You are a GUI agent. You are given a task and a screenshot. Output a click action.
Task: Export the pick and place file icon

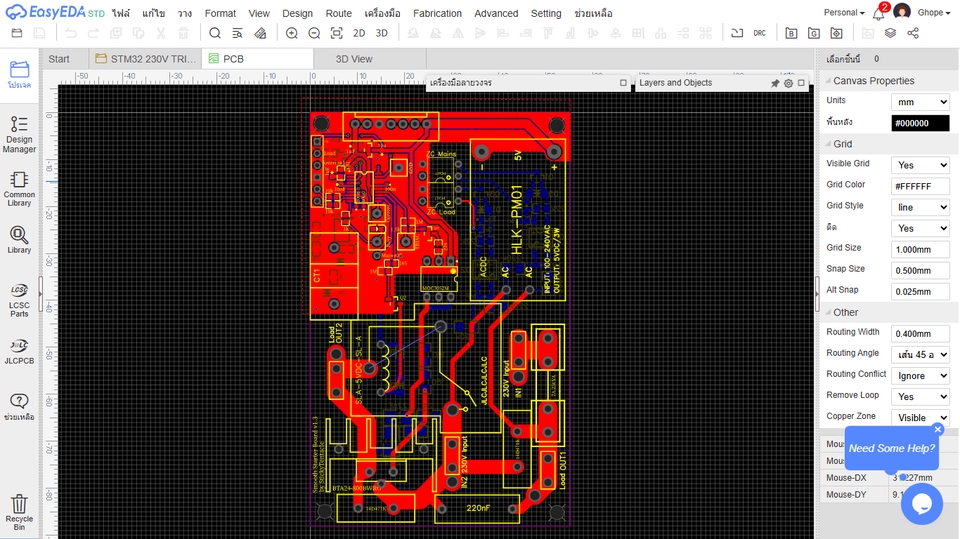(x=836, y=33)
